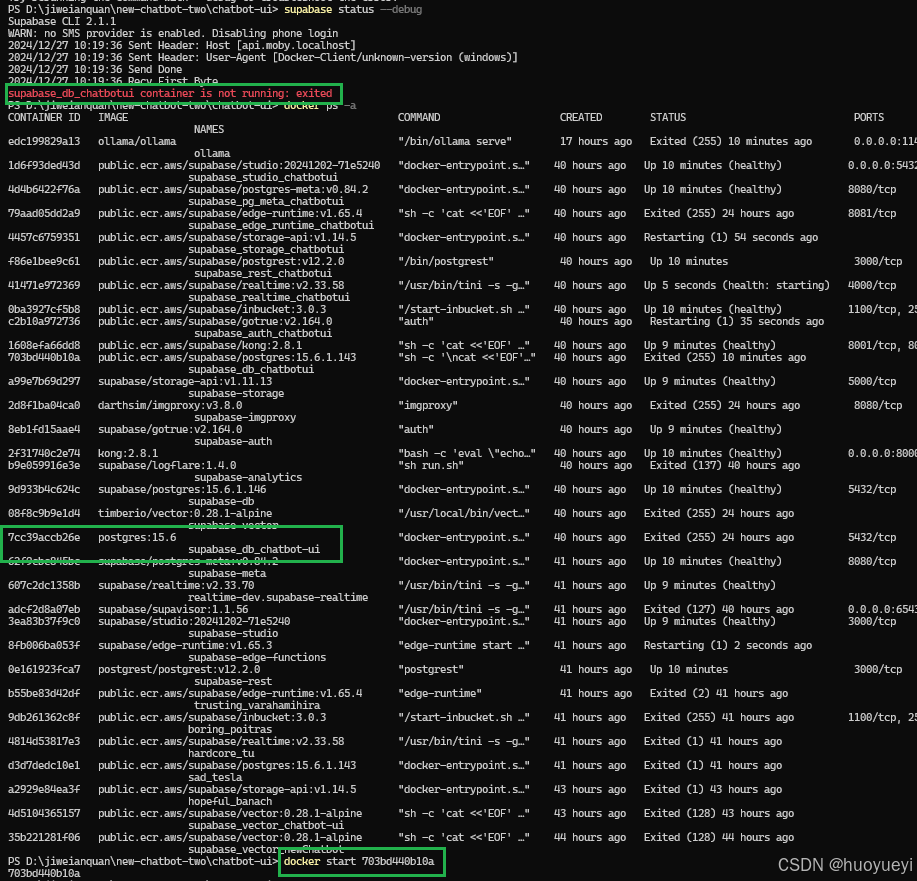The height and width of the screenshot is (881, 917).
Task: Click the name 'boring_poitras'
Action: [x=230, y=729]
